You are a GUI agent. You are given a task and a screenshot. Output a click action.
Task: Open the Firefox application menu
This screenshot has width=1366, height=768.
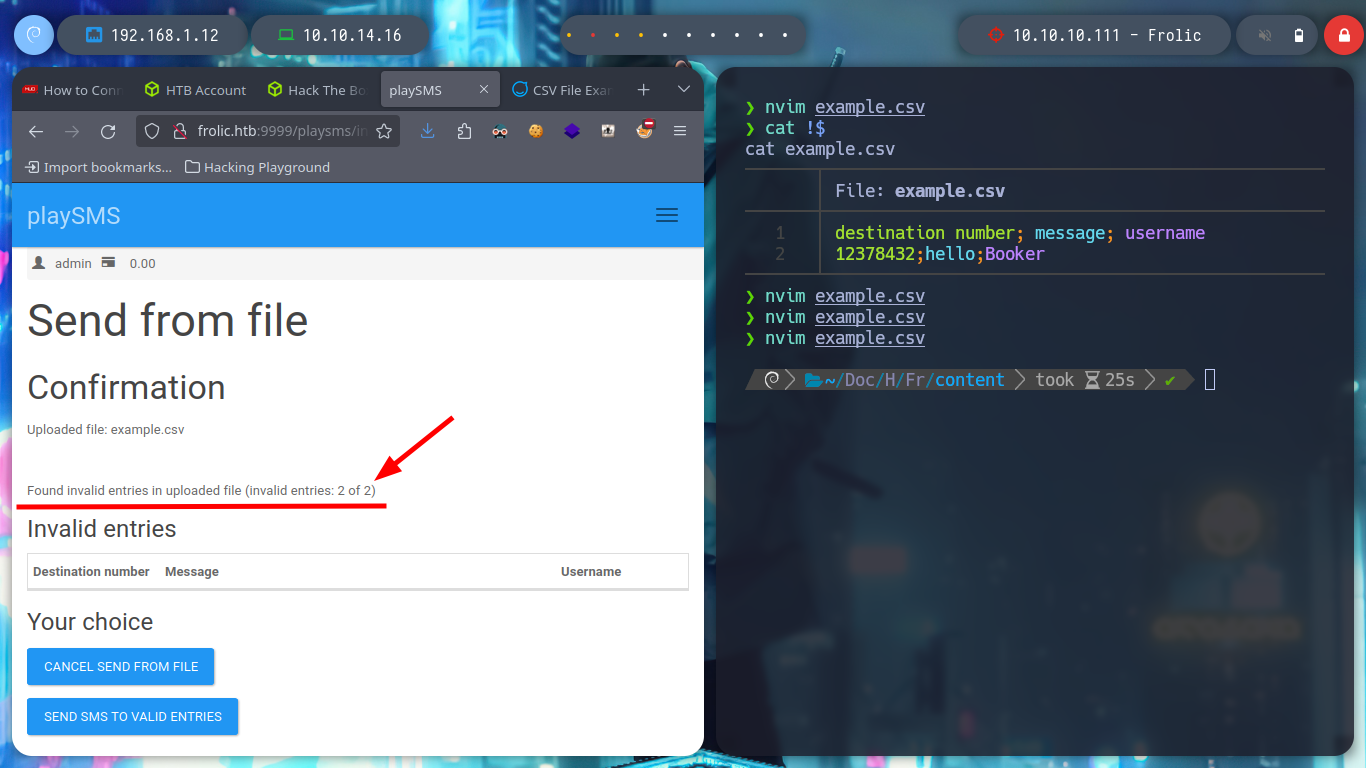pos(680,131)
